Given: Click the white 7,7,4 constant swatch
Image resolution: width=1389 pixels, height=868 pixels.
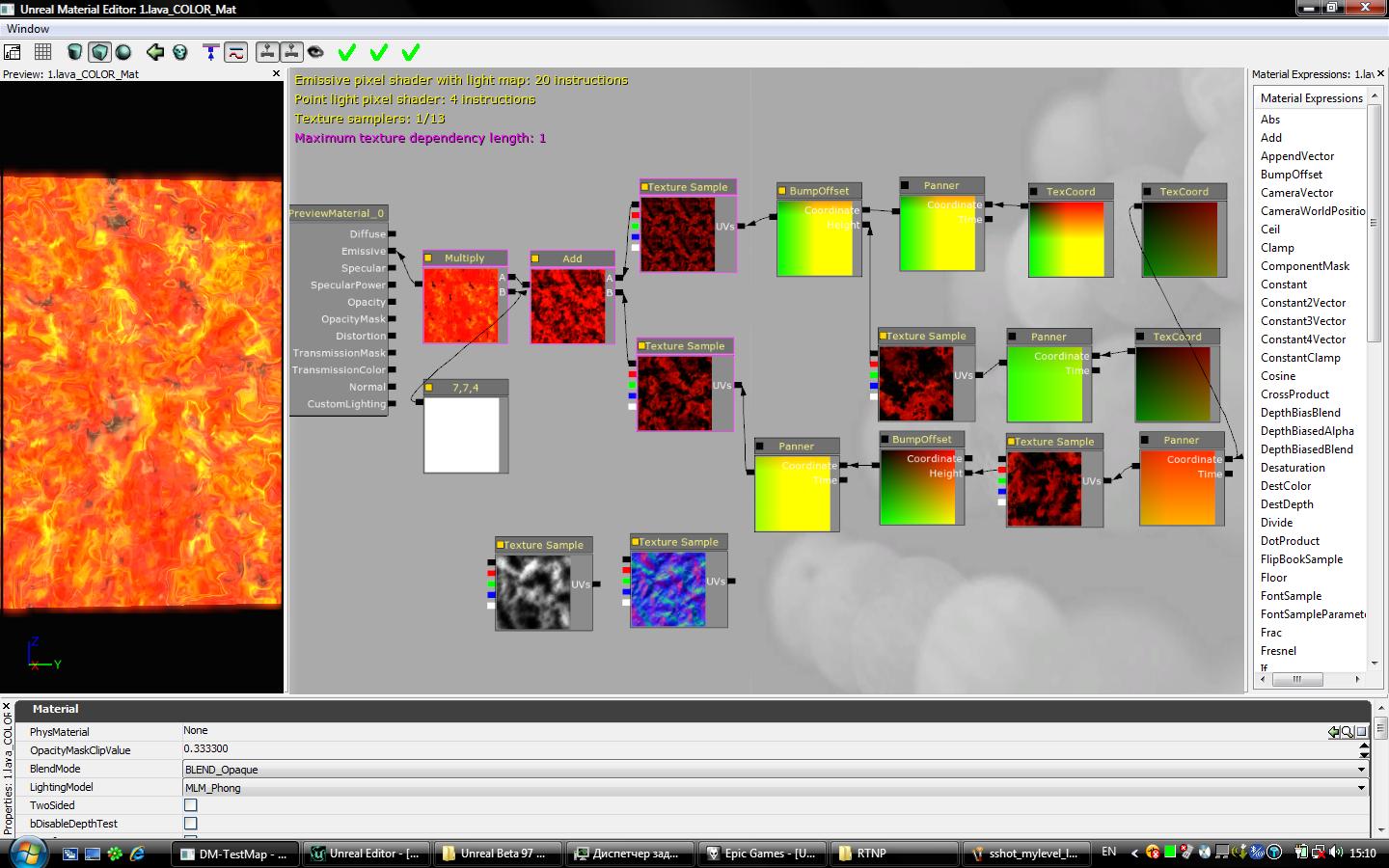Looking at the screenshot, I should [462, 434].
